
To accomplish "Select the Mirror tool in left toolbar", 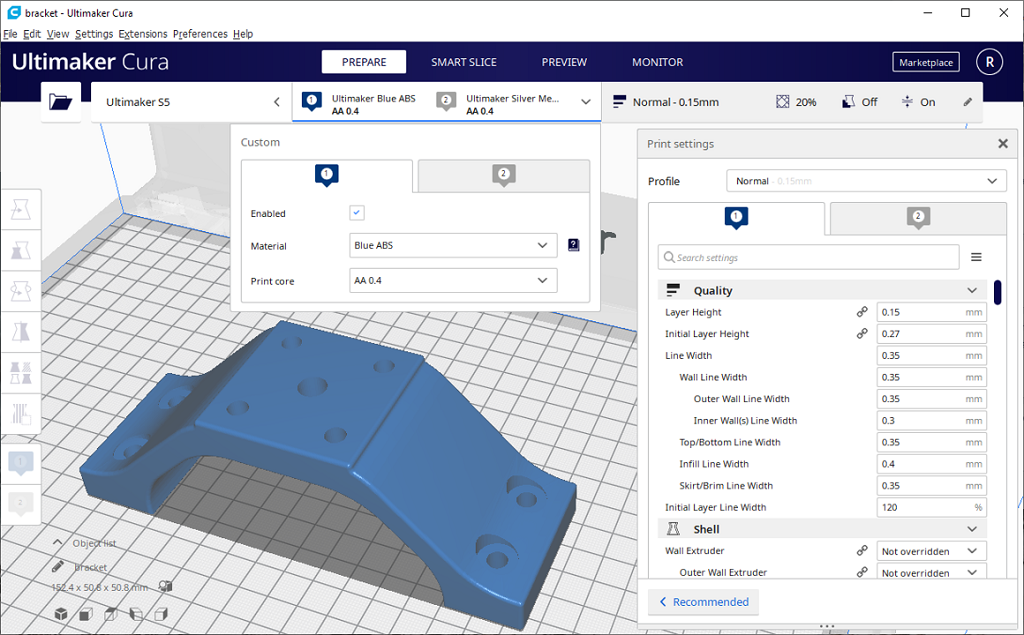I will (x=20, y=331).
